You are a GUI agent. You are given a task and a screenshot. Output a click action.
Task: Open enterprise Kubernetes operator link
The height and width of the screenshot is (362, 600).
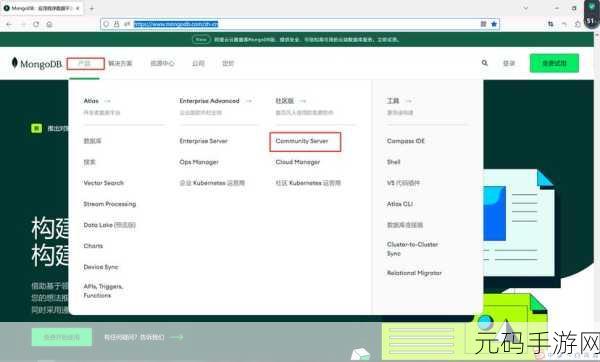(x=212, y=183)
